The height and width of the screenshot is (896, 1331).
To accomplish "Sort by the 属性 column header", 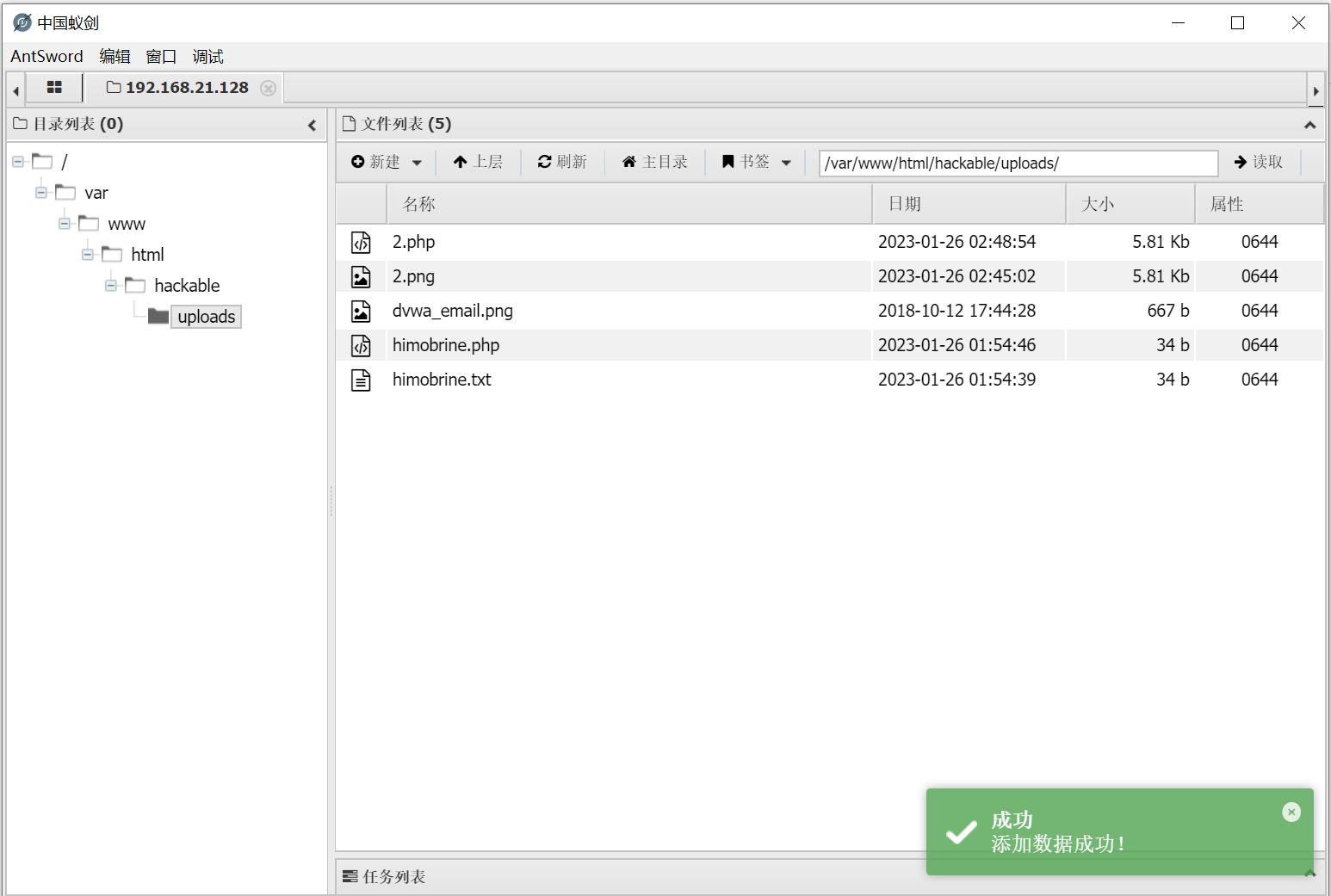I will (x=1260, y=204).
